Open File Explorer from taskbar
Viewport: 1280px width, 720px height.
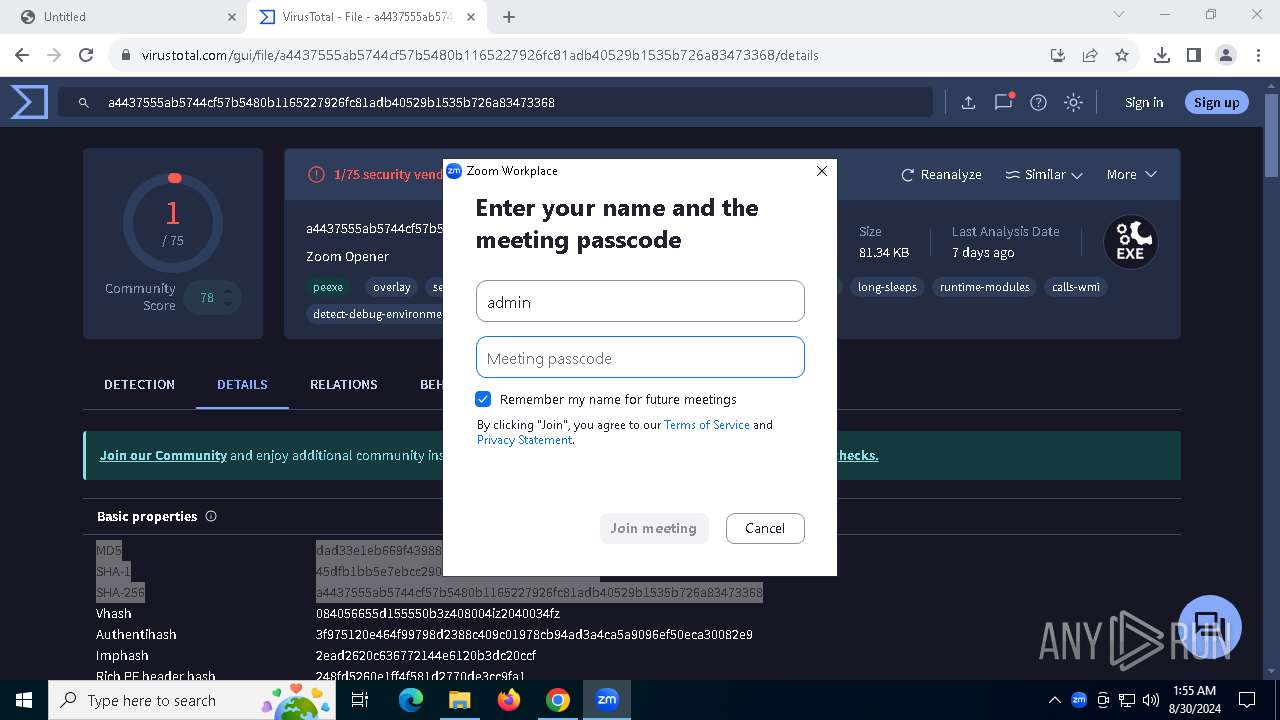[x=459, y=700]
